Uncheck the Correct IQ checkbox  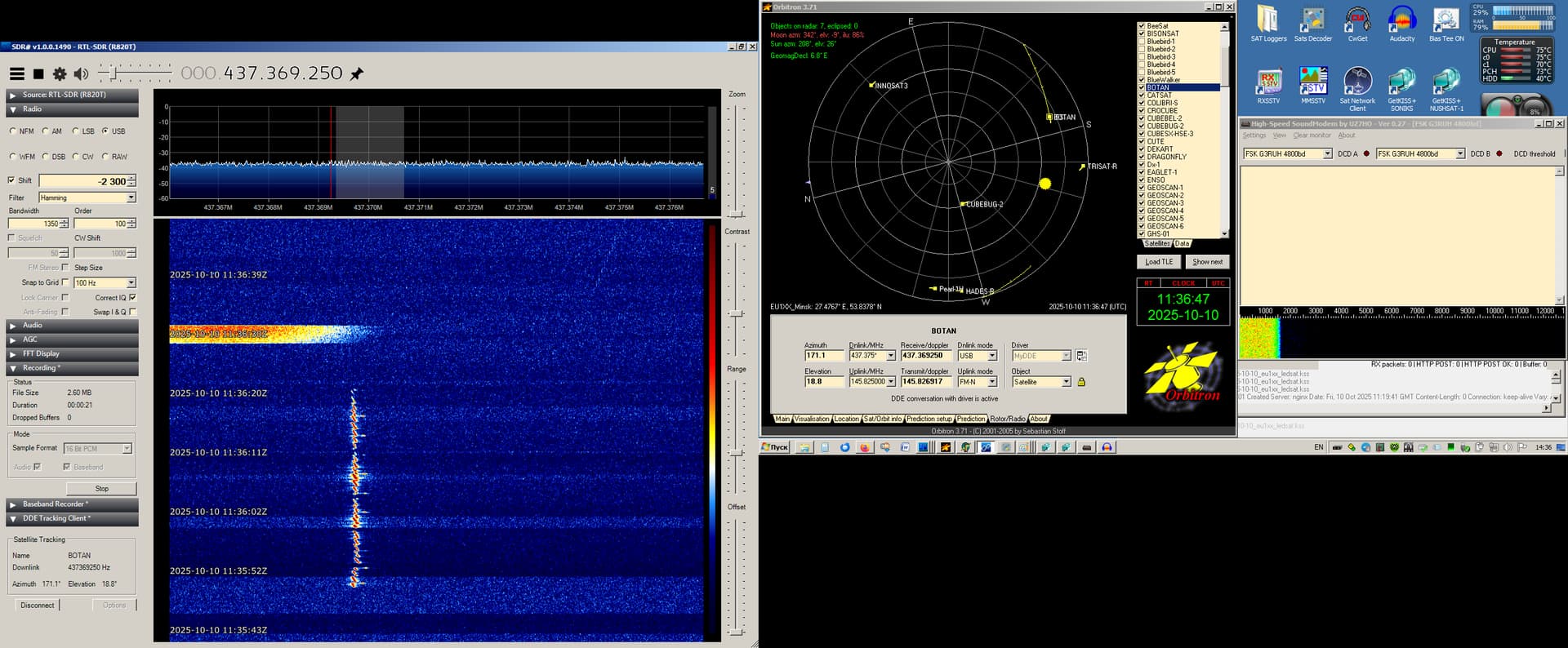point(132,298)
